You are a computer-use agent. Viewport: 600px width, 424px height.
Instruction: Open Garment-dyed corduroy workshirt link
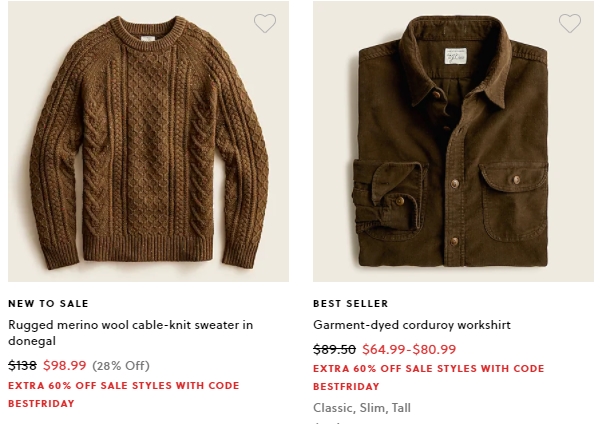click(412, 325)
